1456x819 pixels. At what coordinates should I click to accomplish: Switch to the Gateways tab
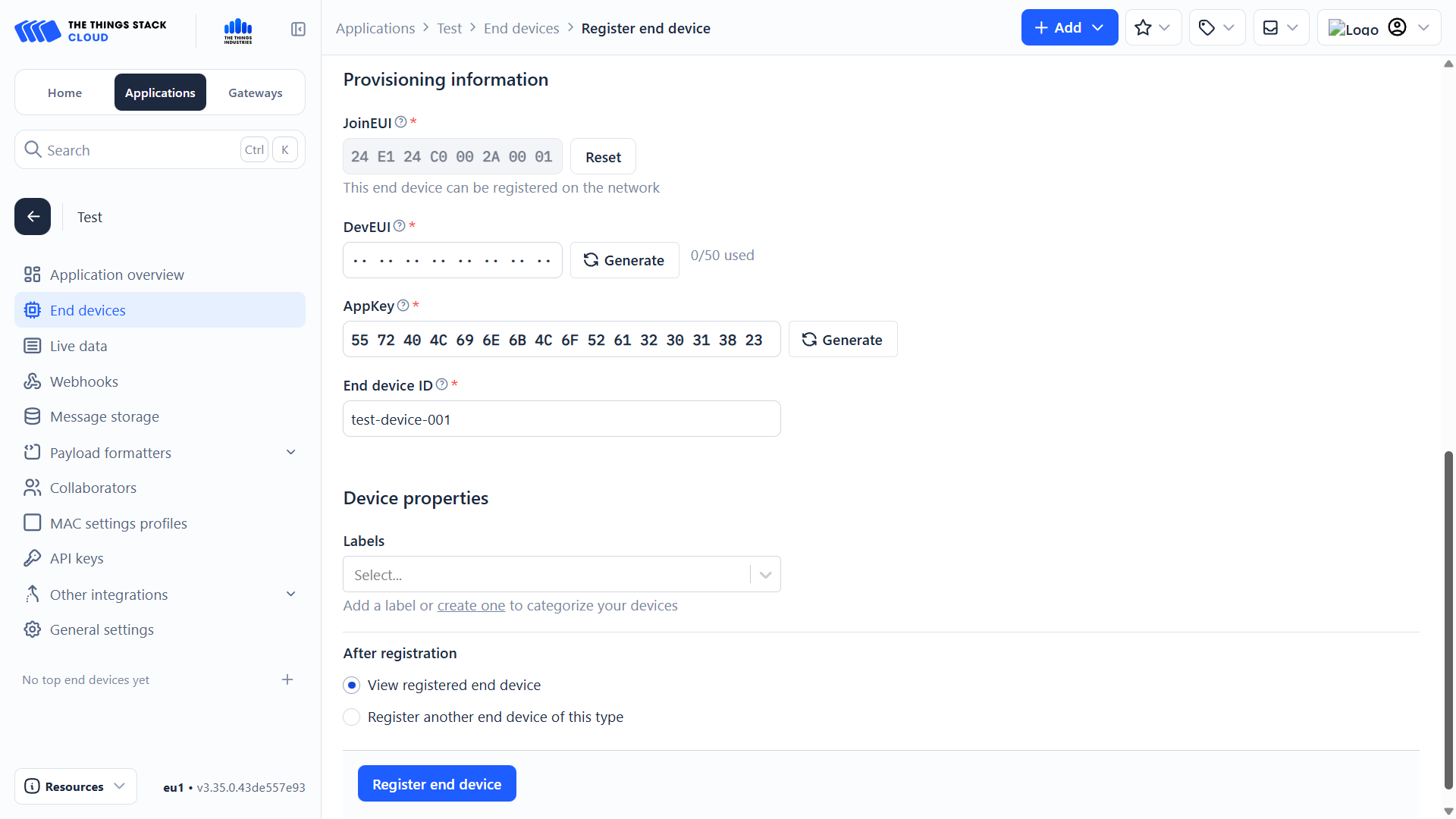(256, 93)
